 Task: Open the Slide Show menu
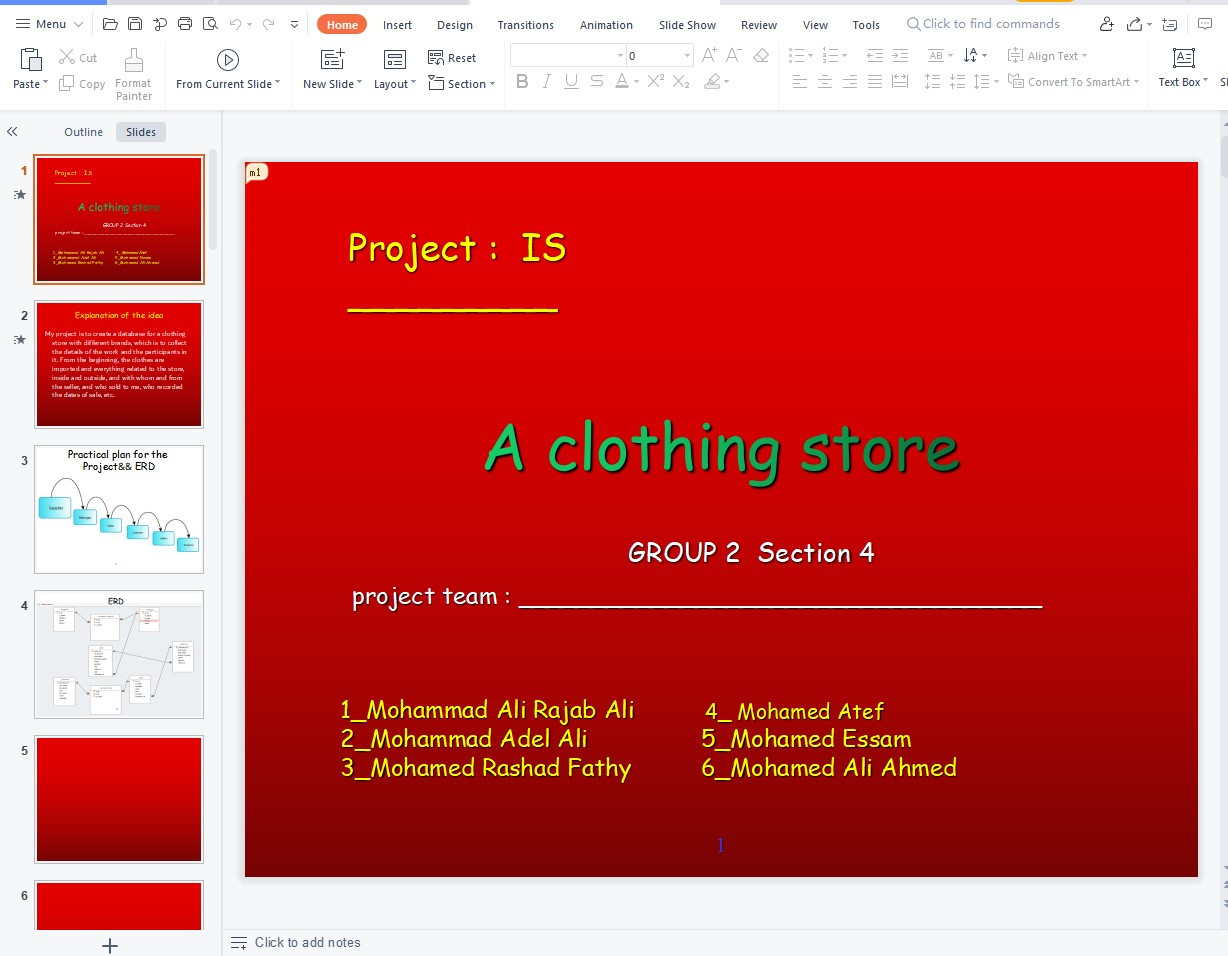point(686,25)
